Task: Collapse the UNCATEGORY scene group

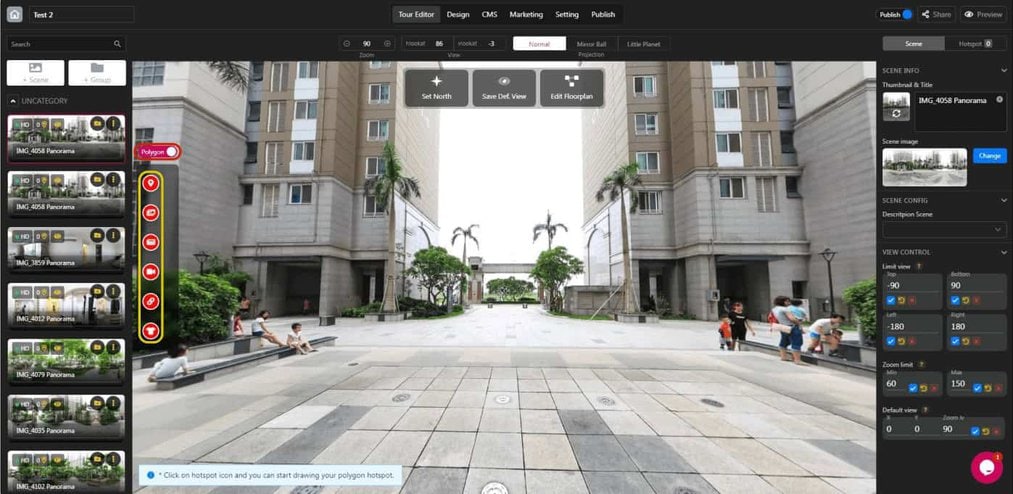Action: tap(13, 101)
